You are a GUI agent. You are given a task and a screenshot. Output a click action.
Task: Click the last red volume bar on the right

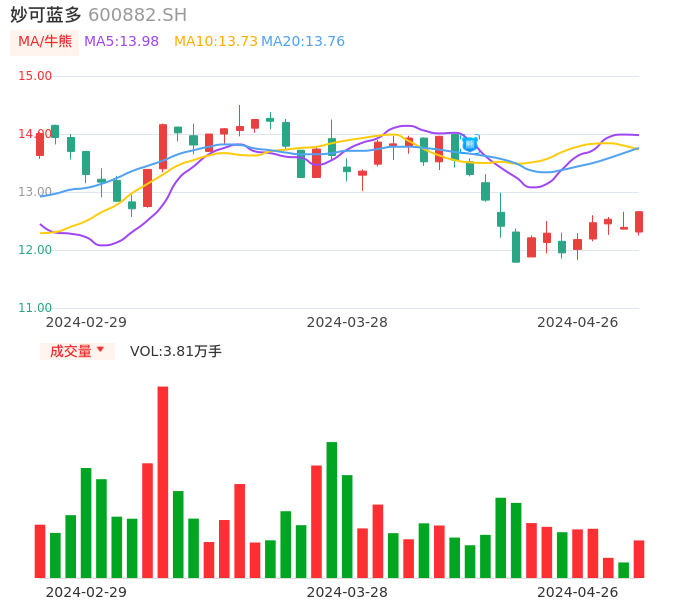[x=639, y=559]
